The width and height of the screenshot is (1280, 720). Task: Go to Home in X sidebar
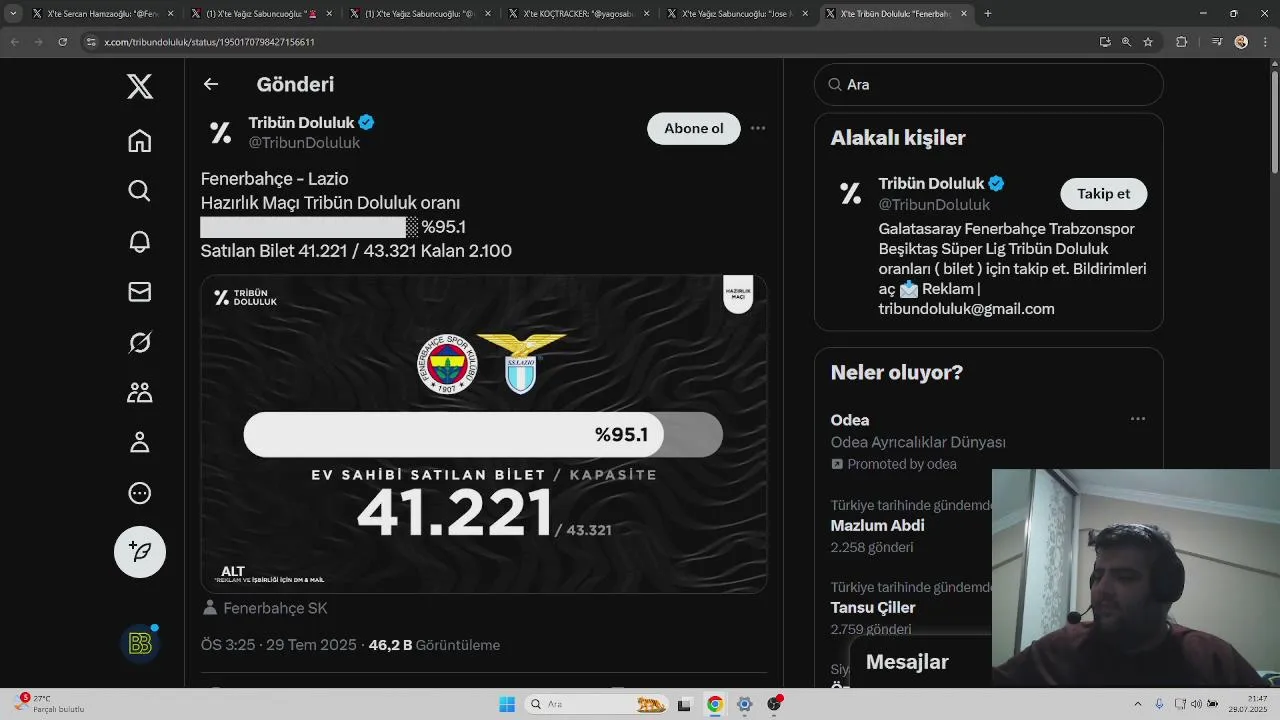(140, 141)
